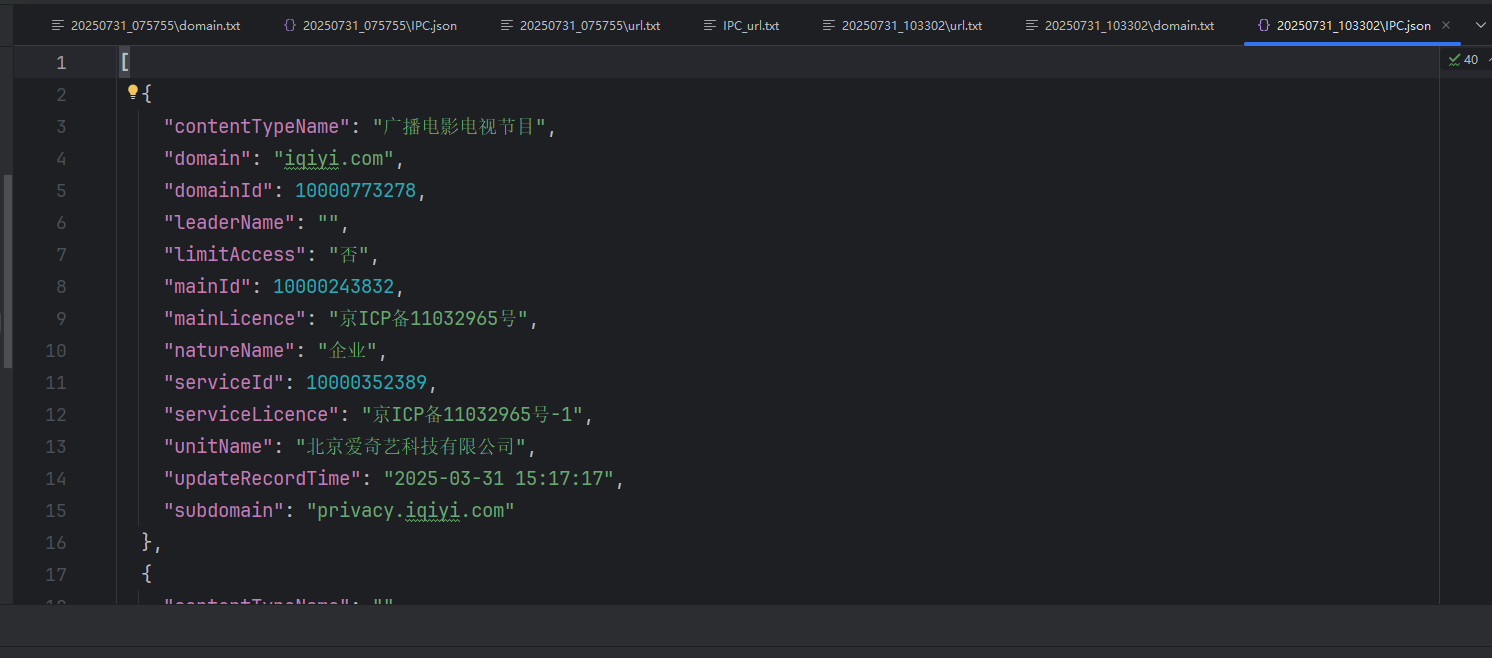The image size is (1492, 658).
Task: Click the value "广播电影电视节目"
Action: [x=460, y=126]
